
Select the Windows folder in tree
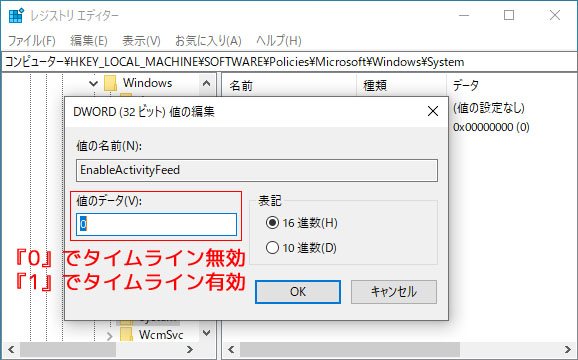pos(147,83)
